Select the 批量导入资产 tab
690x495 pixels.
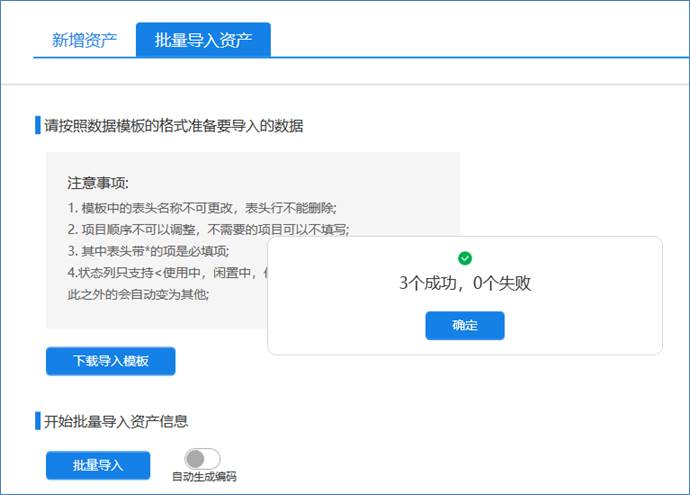click(203, 41)
